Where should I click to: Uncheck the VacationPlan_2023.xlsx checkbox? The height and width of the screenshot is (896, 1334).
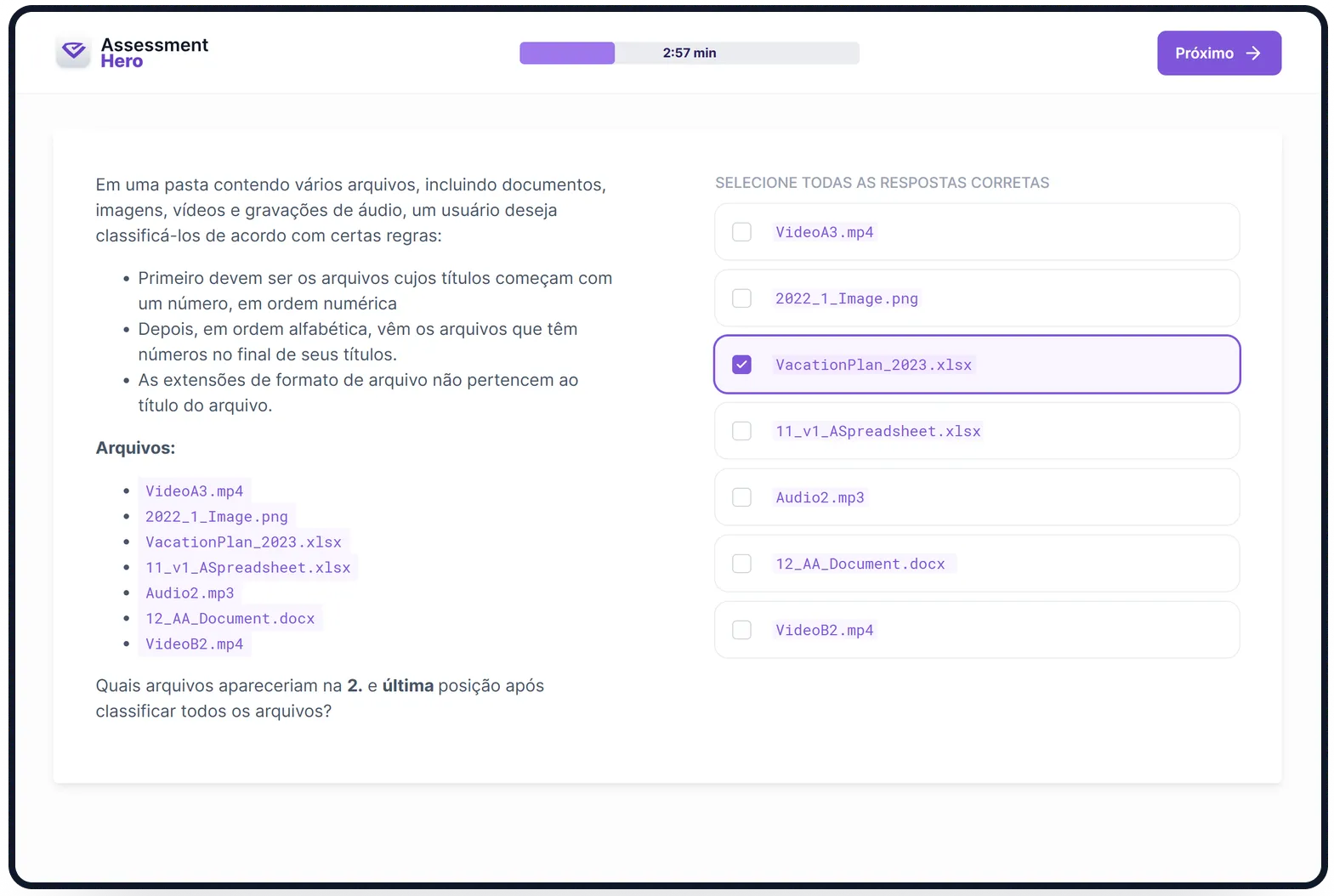point(742,365)
